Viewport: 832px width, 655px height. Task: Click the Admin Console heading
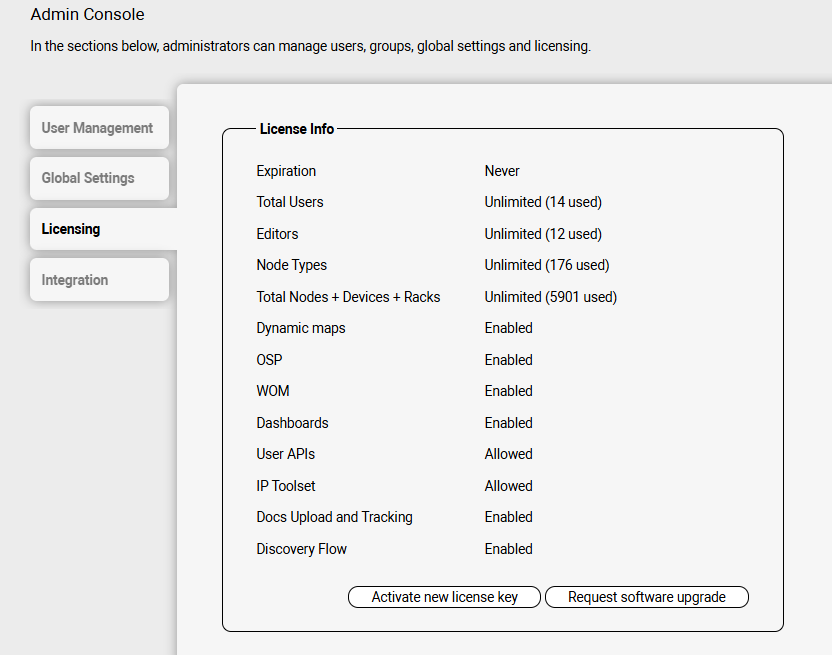(x=87, y=15)
